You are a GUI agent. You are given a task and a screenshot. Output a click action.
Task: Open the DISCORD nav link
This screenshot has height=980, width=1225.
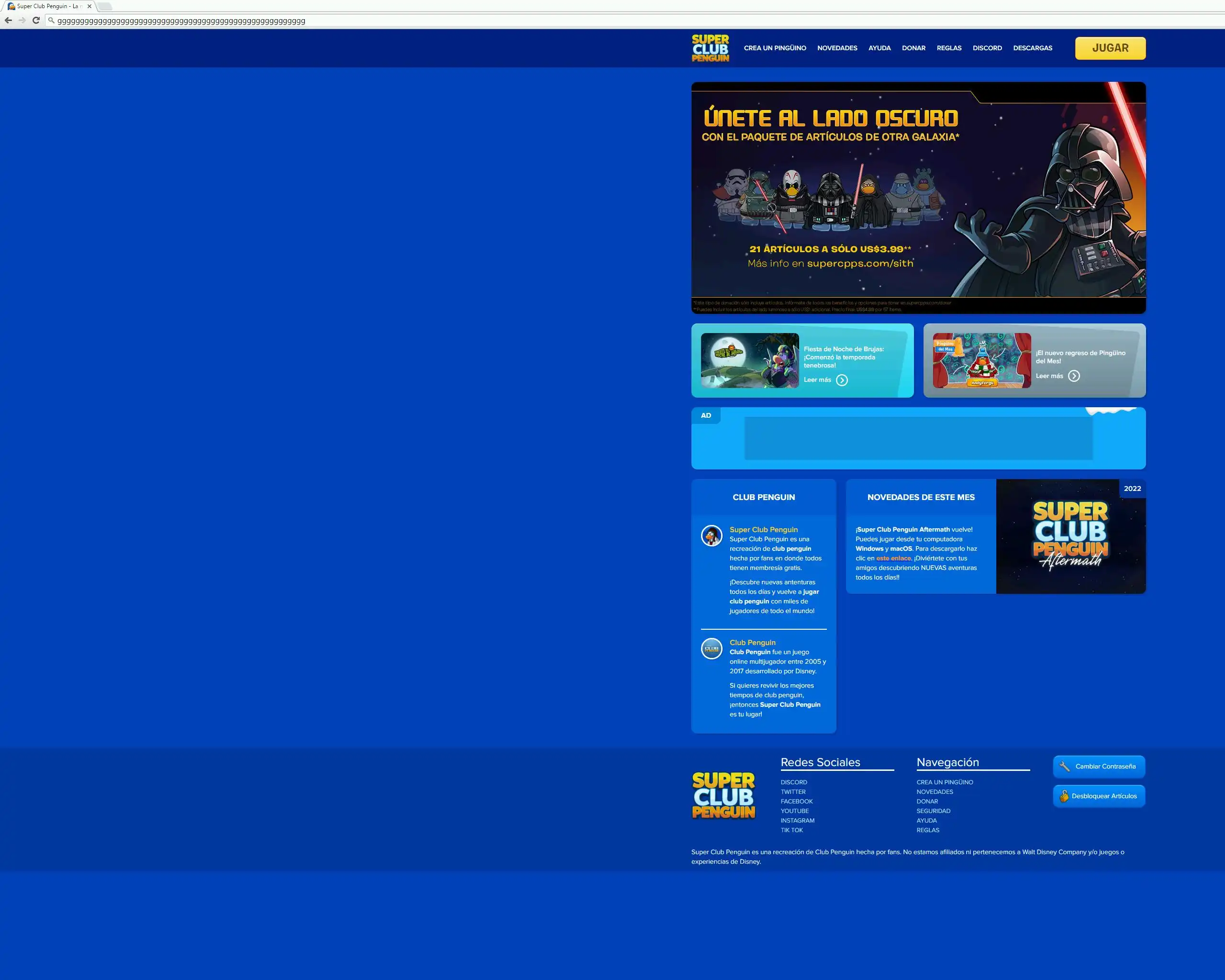tap(987, 48)
